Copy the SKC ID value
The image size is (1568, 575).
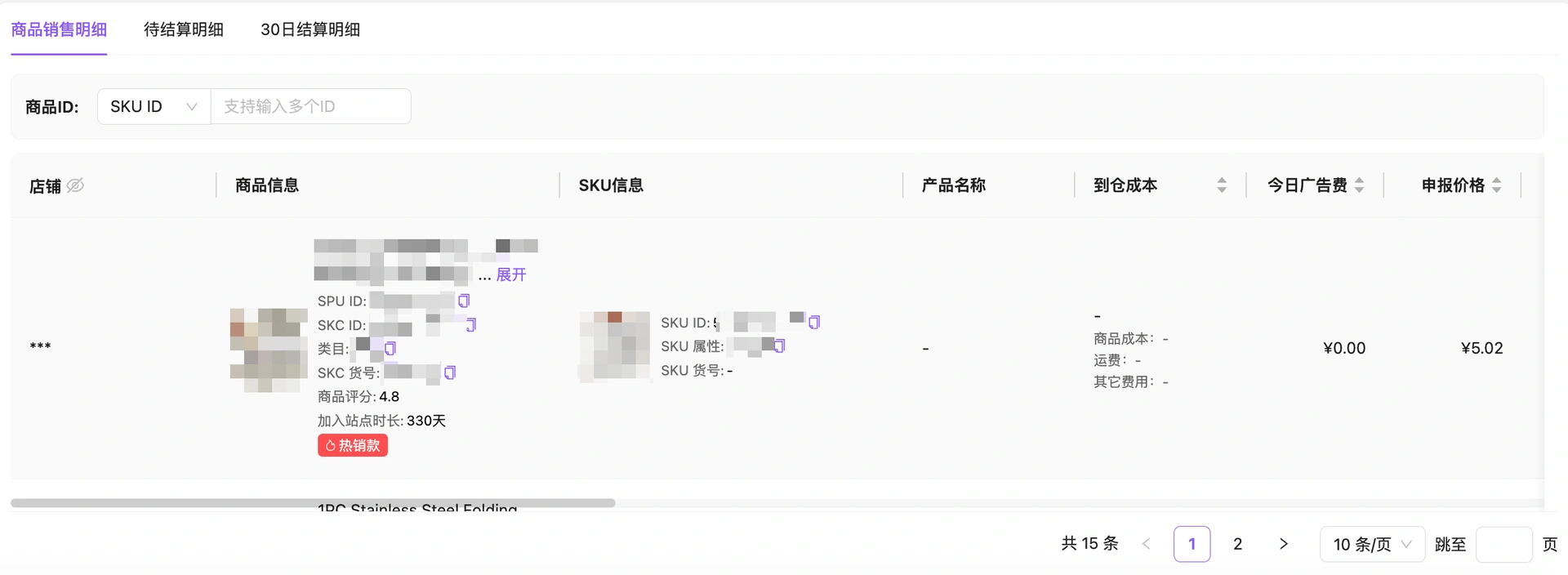(x=470, y=324)
